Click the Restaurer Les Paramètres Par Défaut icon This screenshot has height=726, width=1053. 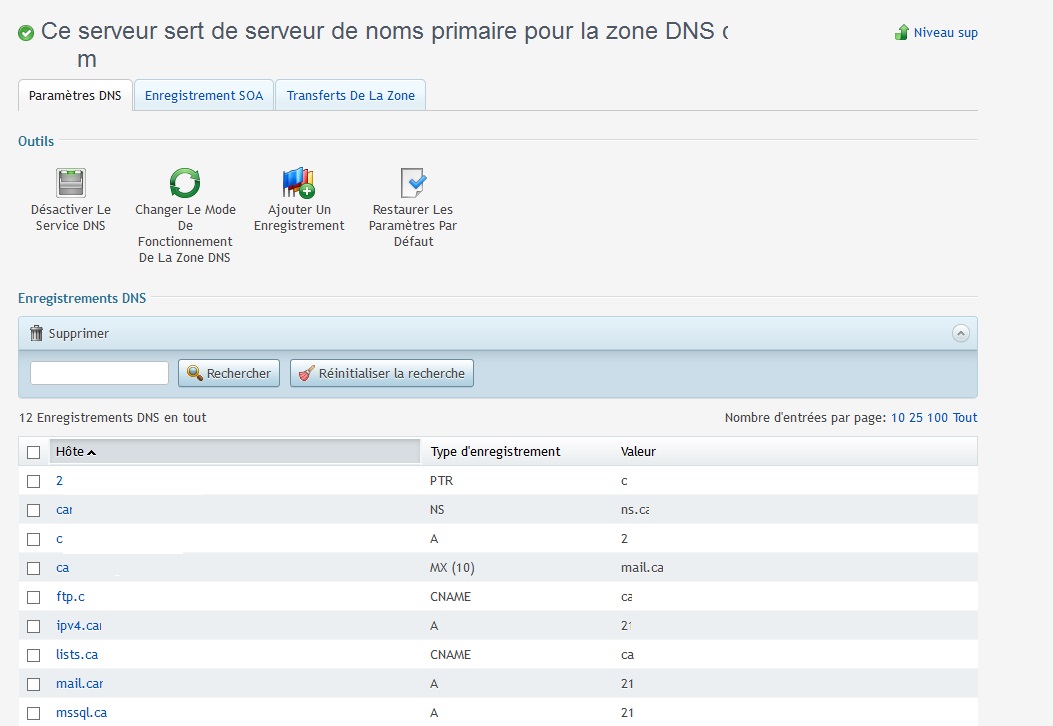(413, 183)
